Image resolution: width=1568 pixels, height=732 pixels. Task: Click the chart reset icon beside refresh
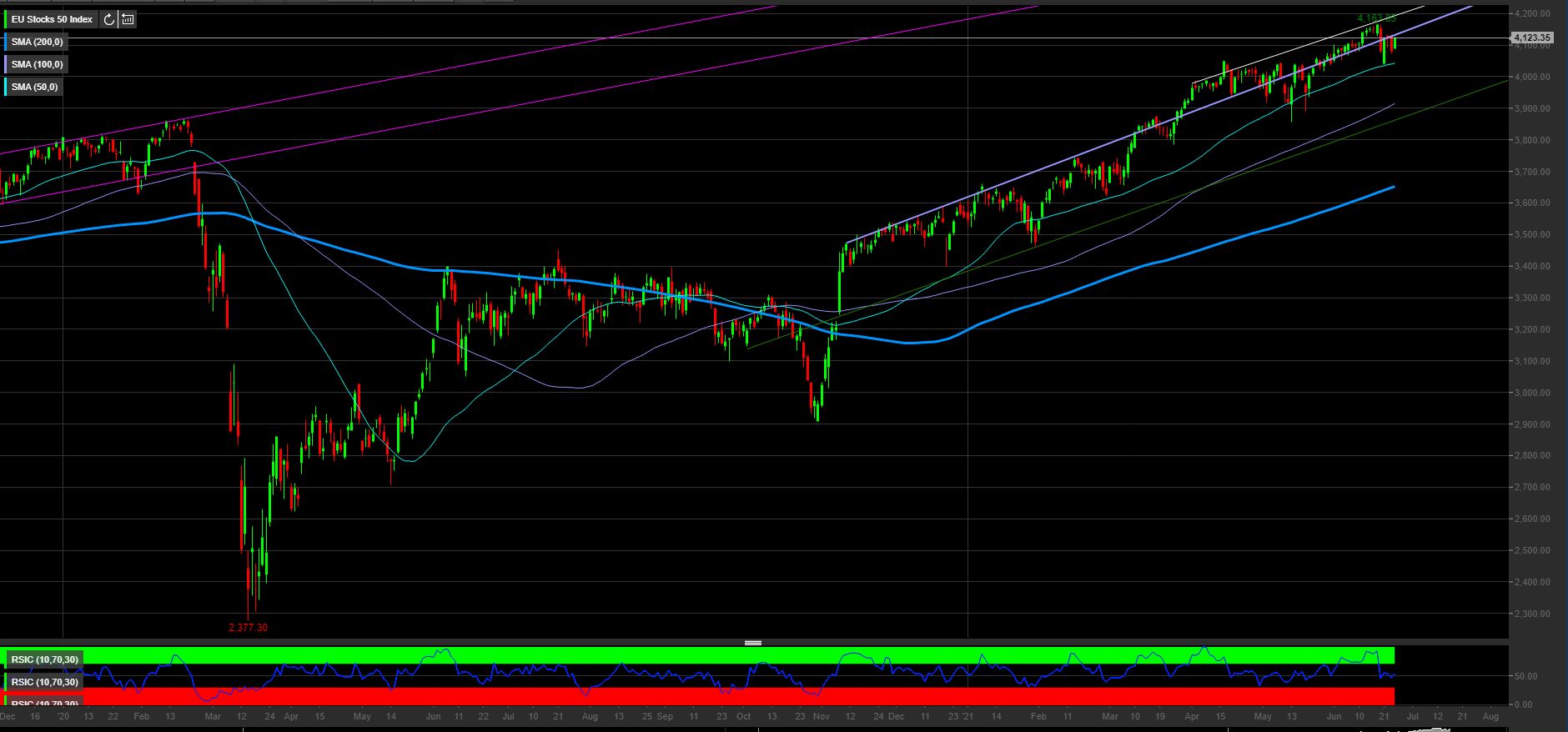pos(128,19)
